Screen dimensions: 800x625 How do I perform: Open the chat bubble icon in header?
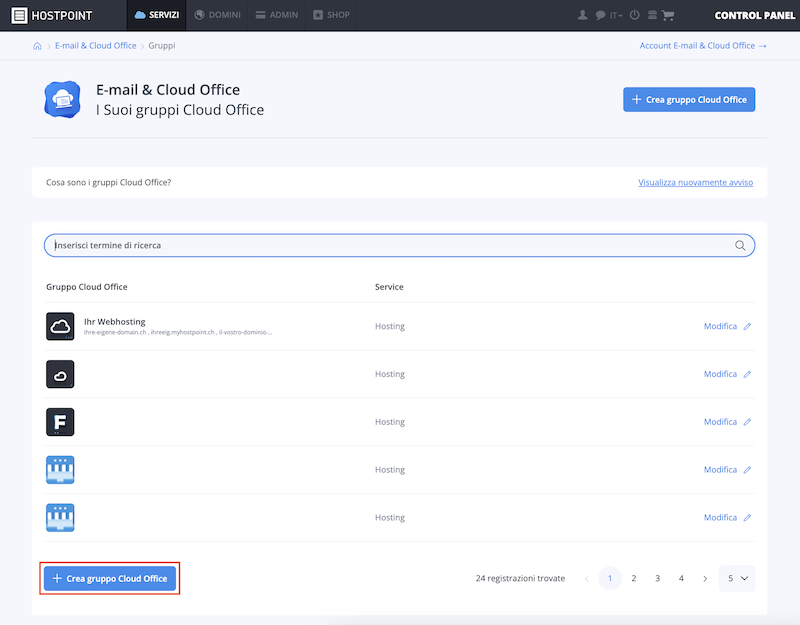(x=600, y=15)
